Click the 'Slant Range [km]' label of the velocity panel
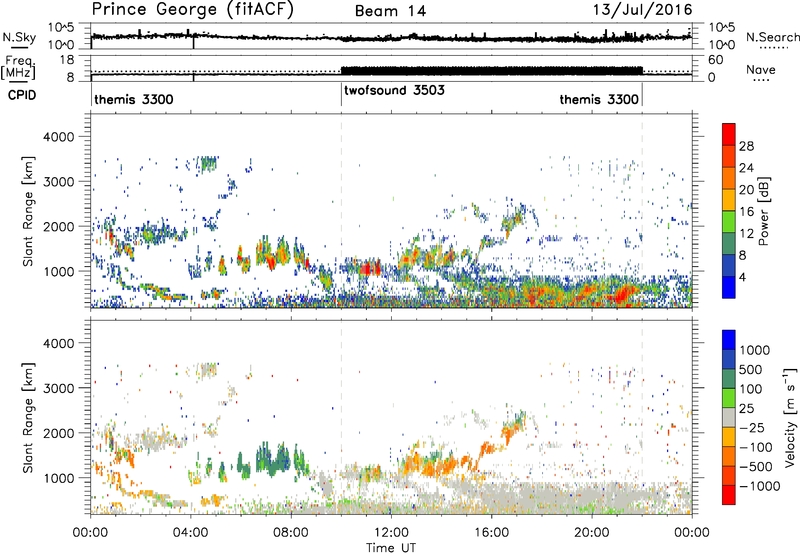 coord(29,418)
